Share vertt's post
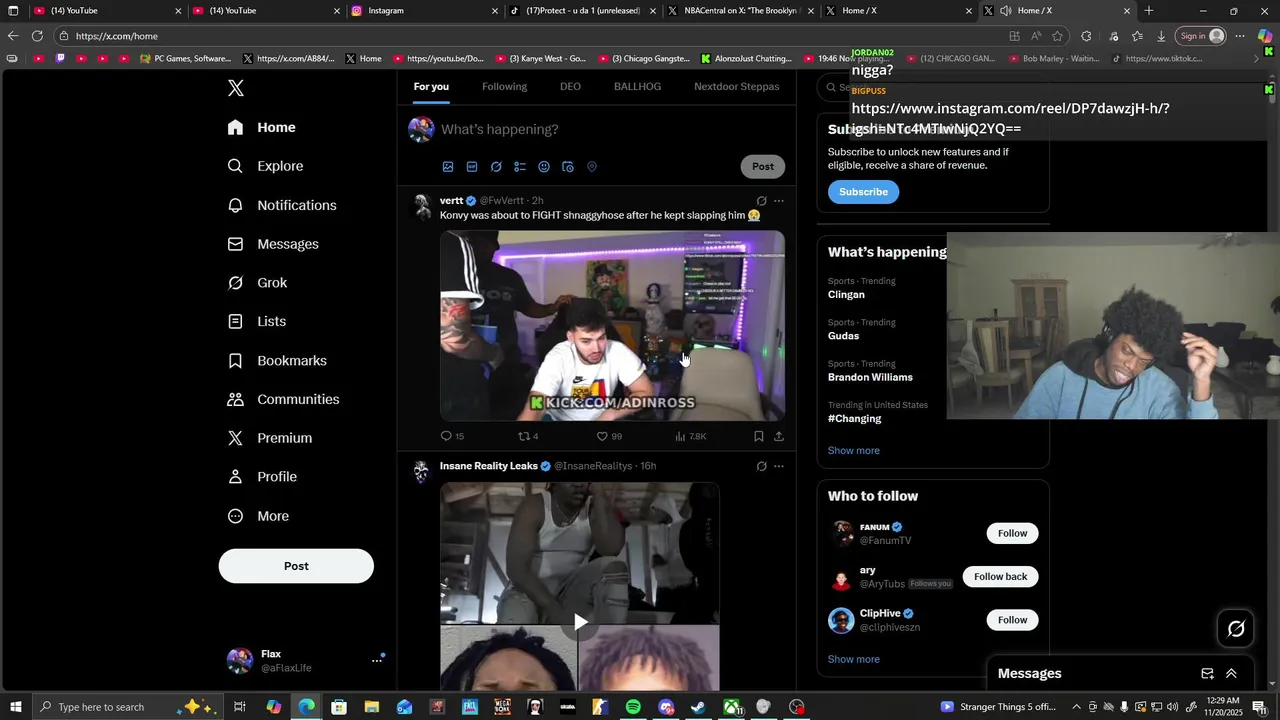The height and width of the screenshot is (720, 1280). [779, 436]
